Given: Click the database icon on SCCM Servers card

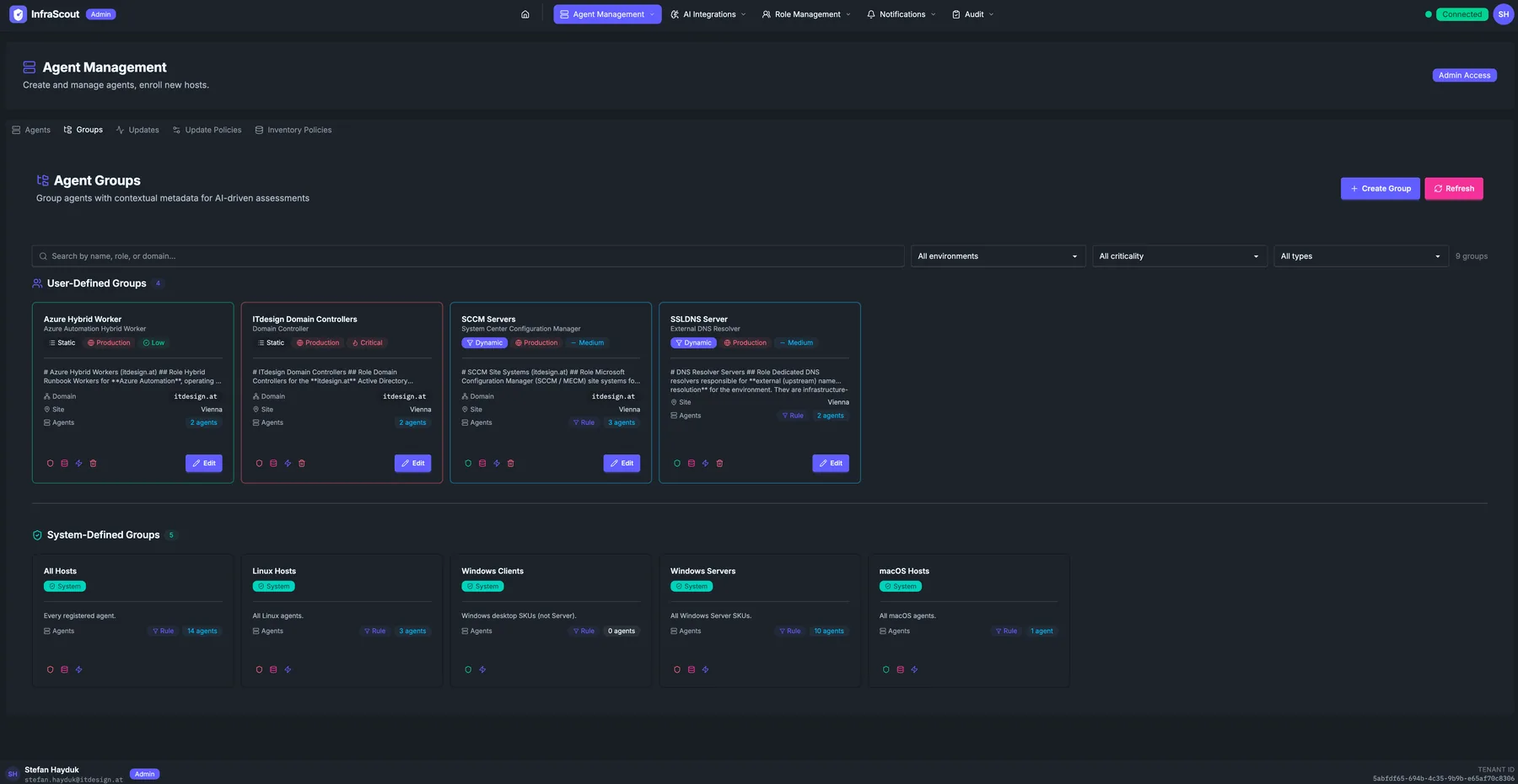Looking at the screenshot, I should click(x=483, y=464).
